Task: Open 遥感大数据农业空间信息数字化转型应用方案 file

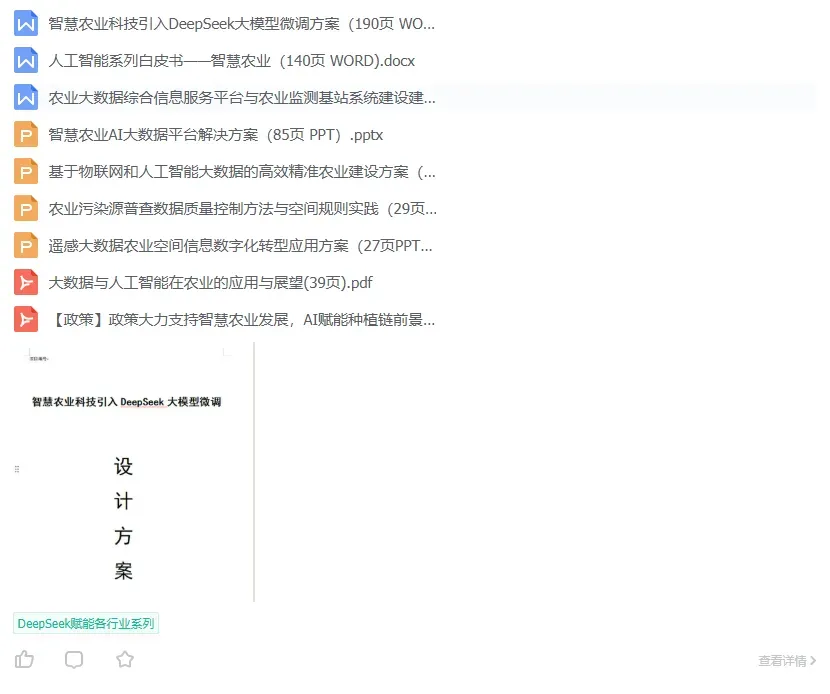Action: pos(240,246)
